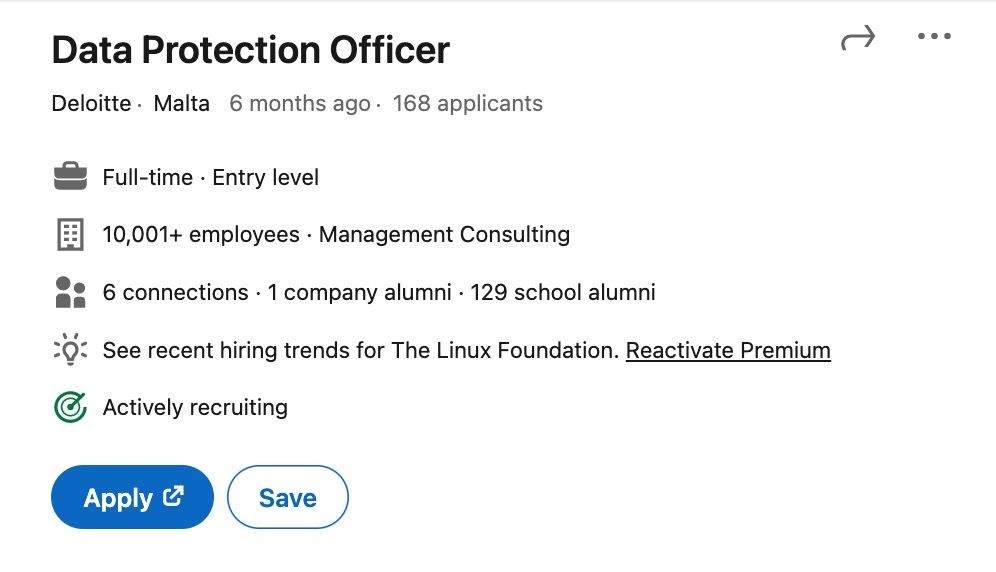Screen dimensions: 996x572
Task: View the 129 school alumni text
Action: 562,293
